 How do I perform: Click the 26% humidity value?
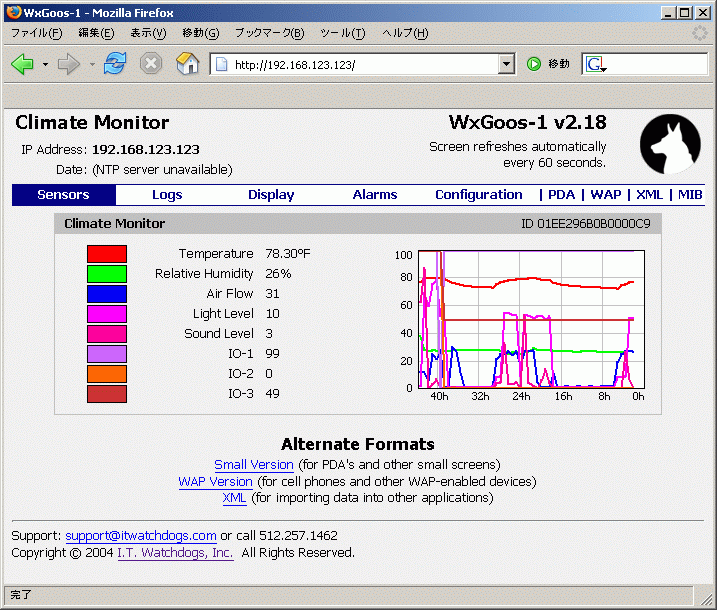click(x=278, y=274)
